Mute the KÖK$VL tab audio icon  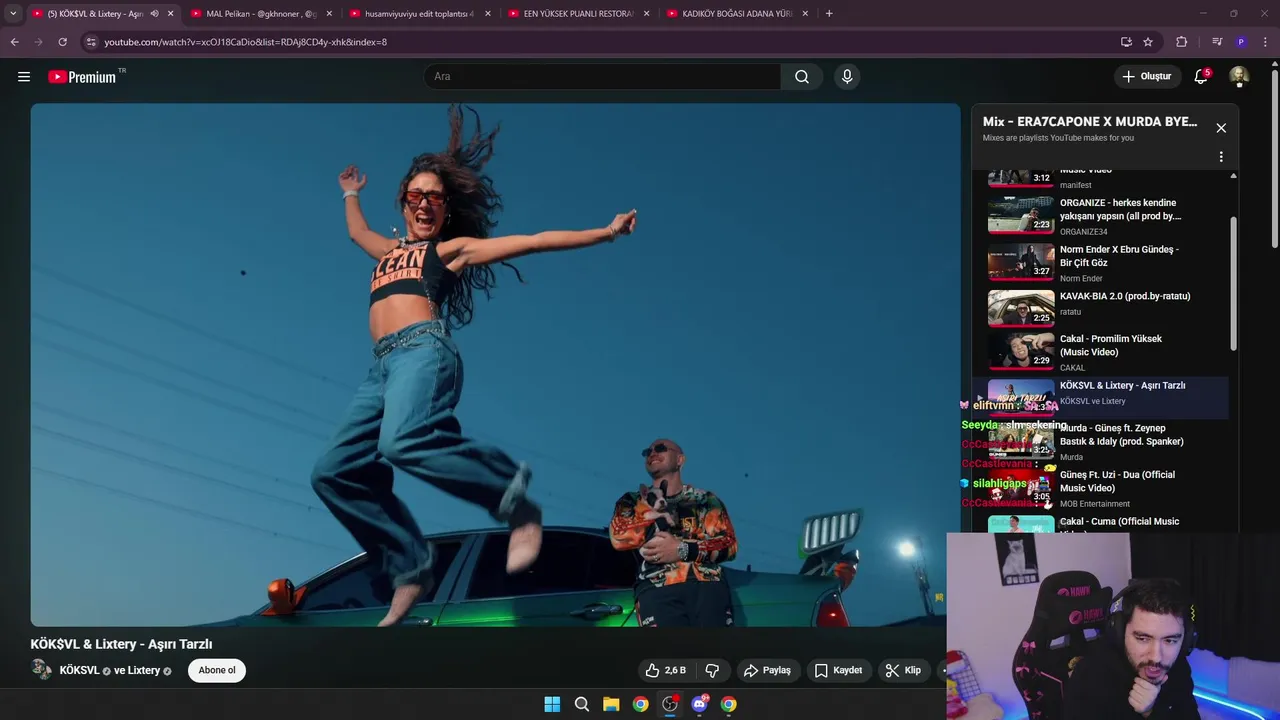click(154, 14)
